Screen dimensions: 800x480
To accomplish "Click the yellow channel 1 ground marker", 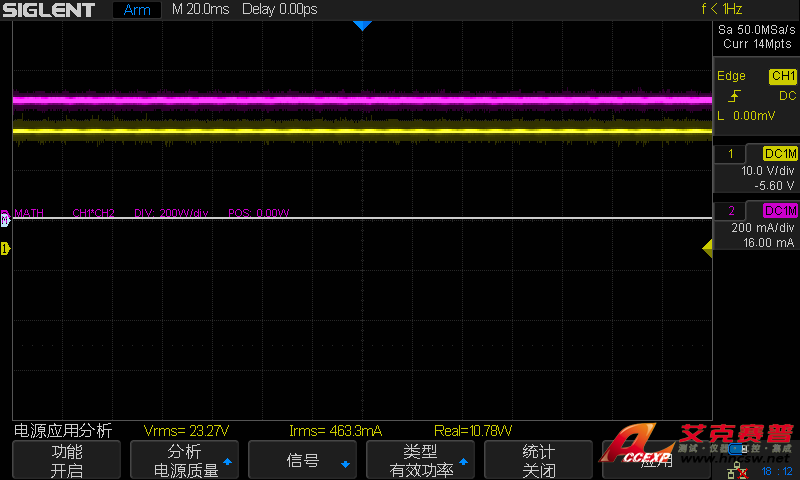I will (5, 248).
